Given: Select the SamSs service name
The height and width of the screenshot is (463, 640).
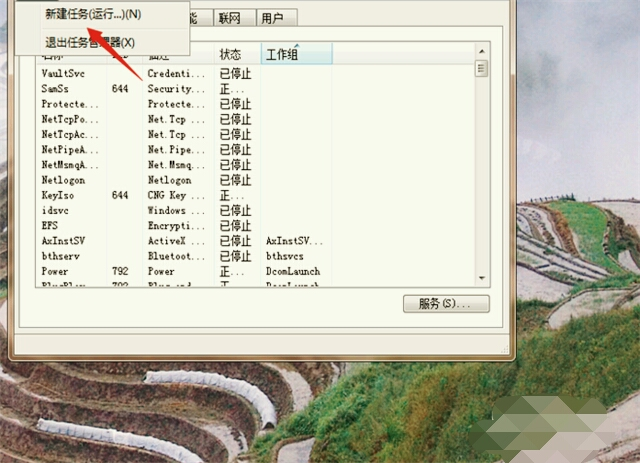Looking at the screenshot, I should pos(55,89).
